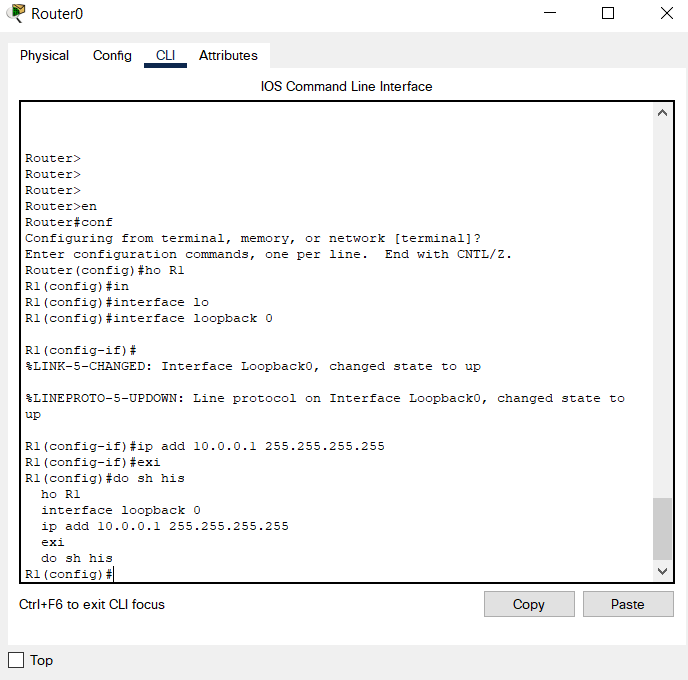Minimize the Router0 window
The image size is (688, 680).
[550, 13]
